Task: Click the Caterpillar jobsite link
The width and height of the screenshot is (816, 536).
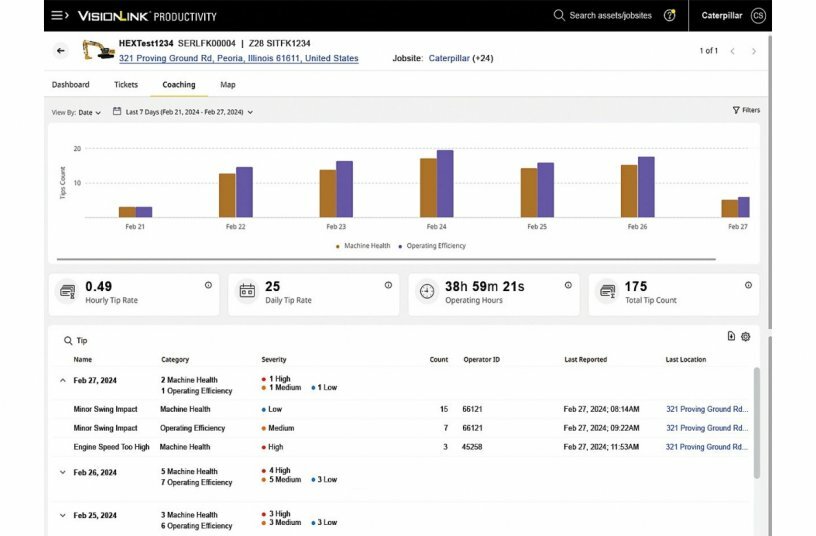Action: pyautogui.click(x=449, y=59)
